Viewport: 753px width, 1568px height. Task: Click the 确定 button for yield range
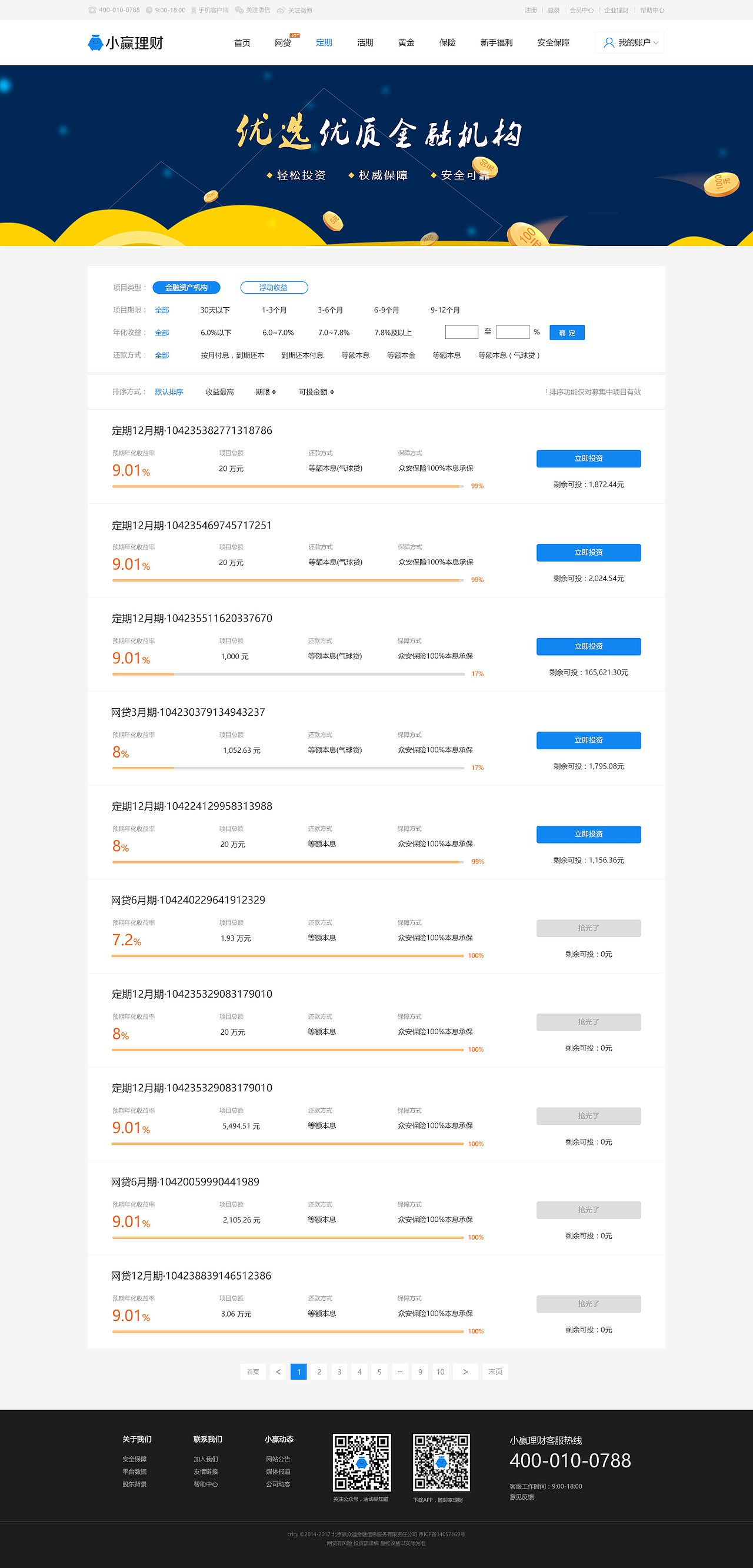[567, 333]
